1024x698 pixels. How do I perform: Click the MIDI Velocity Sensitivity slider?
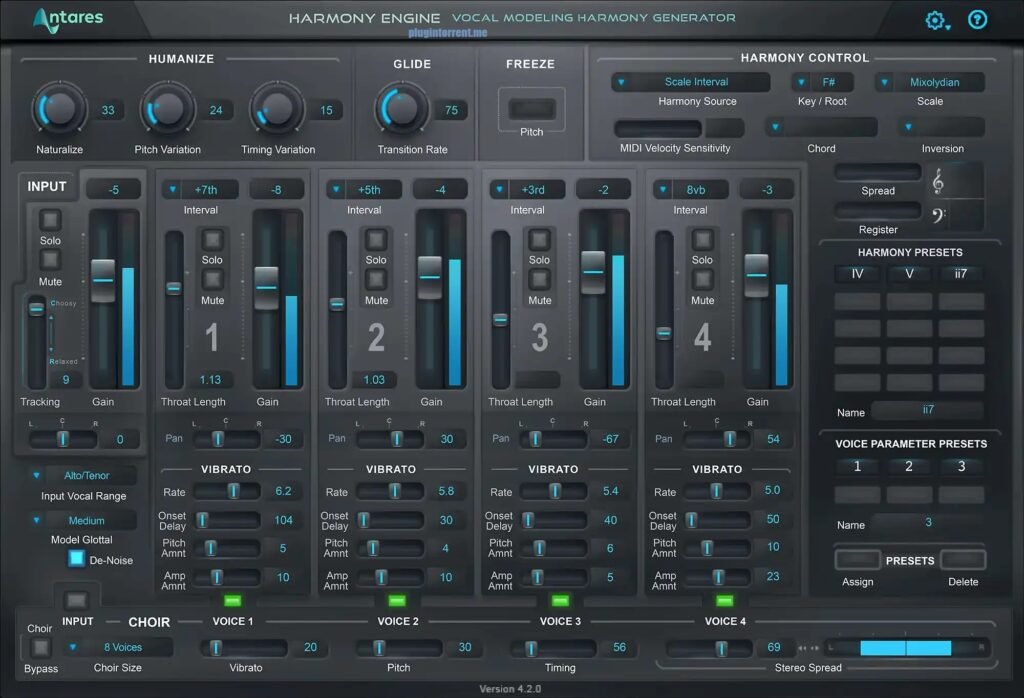pos(658,128)
